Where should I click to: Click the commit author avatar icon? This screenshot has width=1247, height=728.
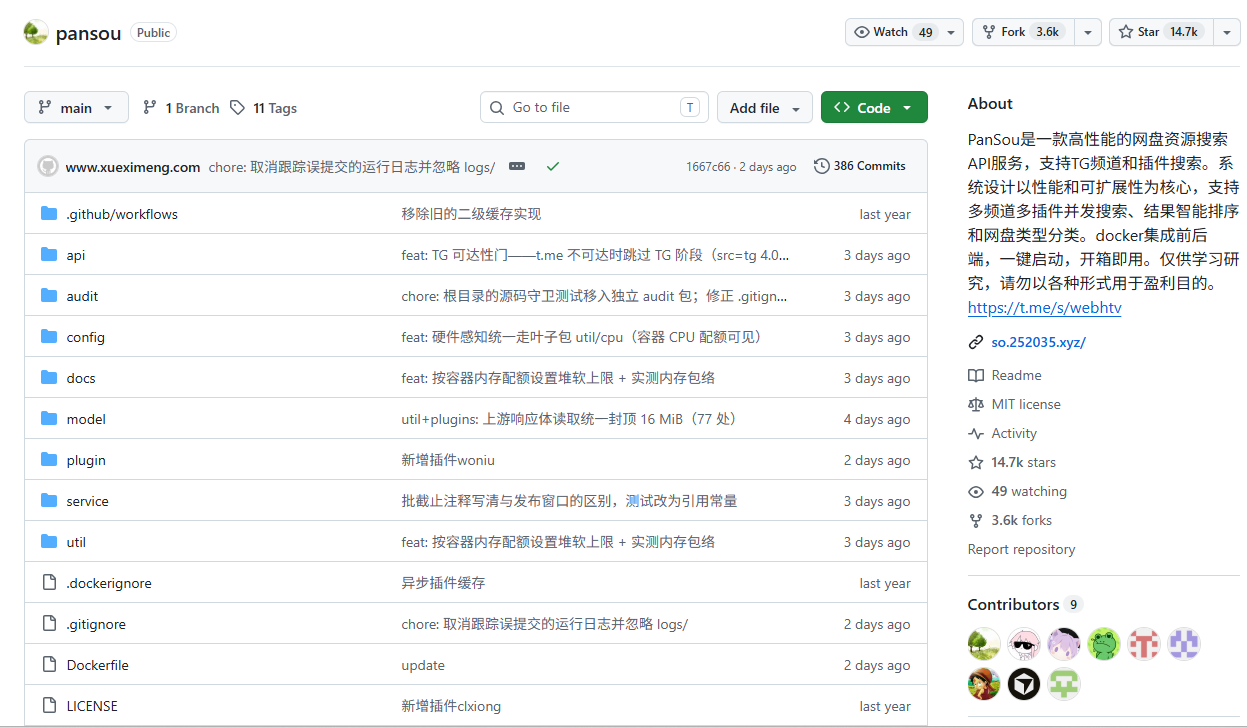[x=48, y=166]
